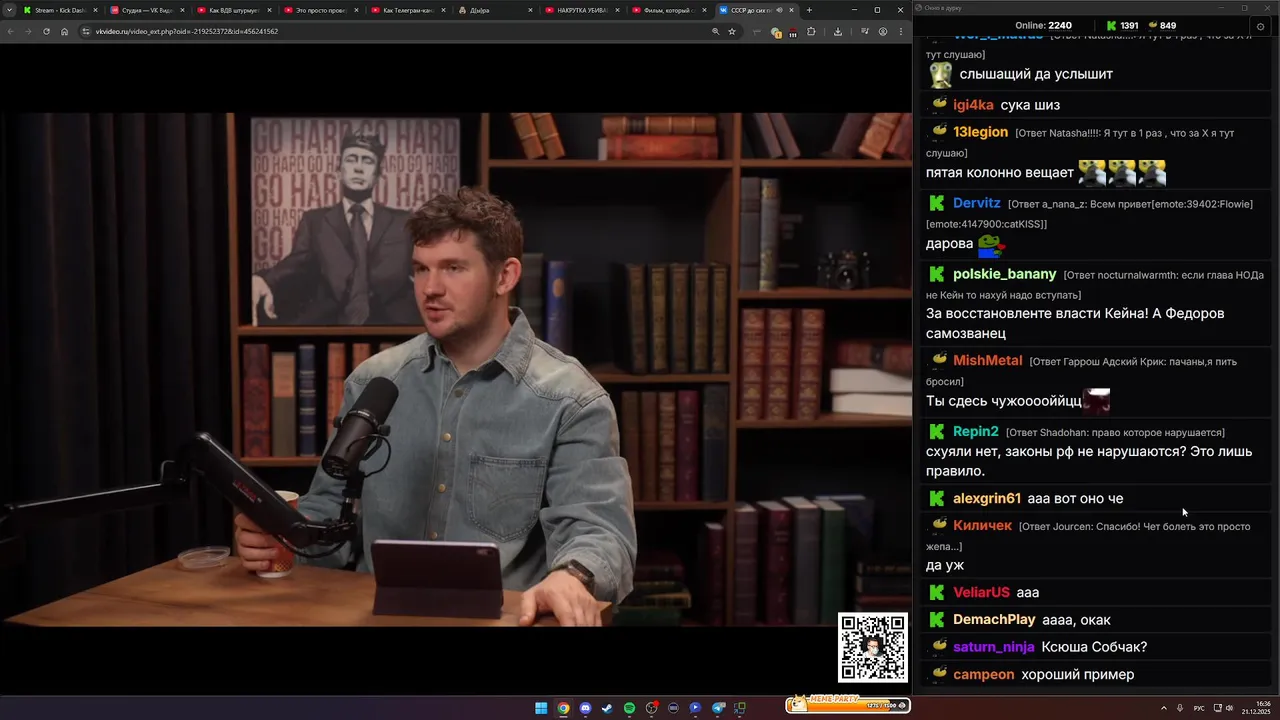Click the taskbar microphone tray icon
Image resolution: width=1280 pixels, height=720 pixels.
click(1180, 708)
